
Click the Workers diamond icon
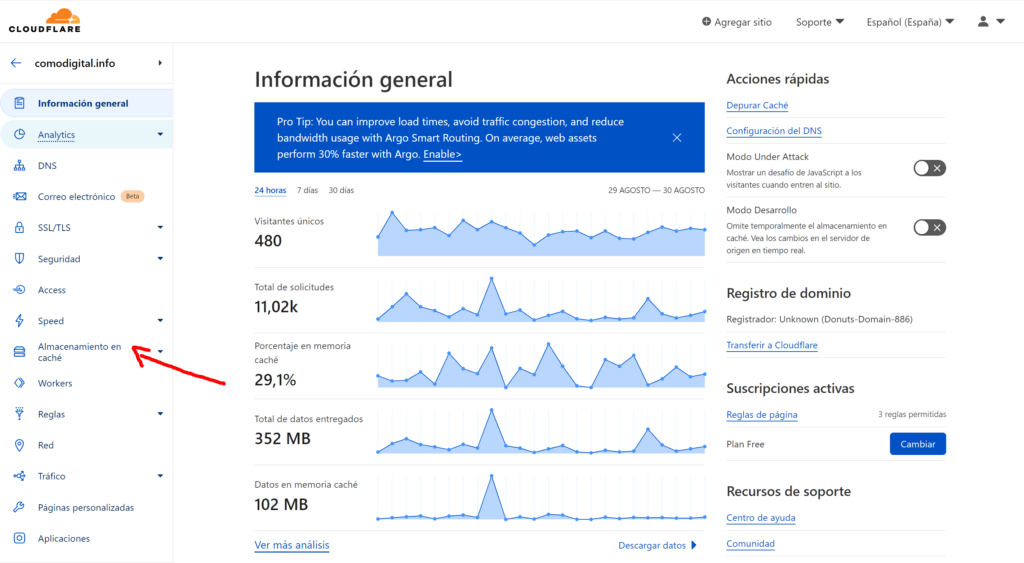point(20,383)
